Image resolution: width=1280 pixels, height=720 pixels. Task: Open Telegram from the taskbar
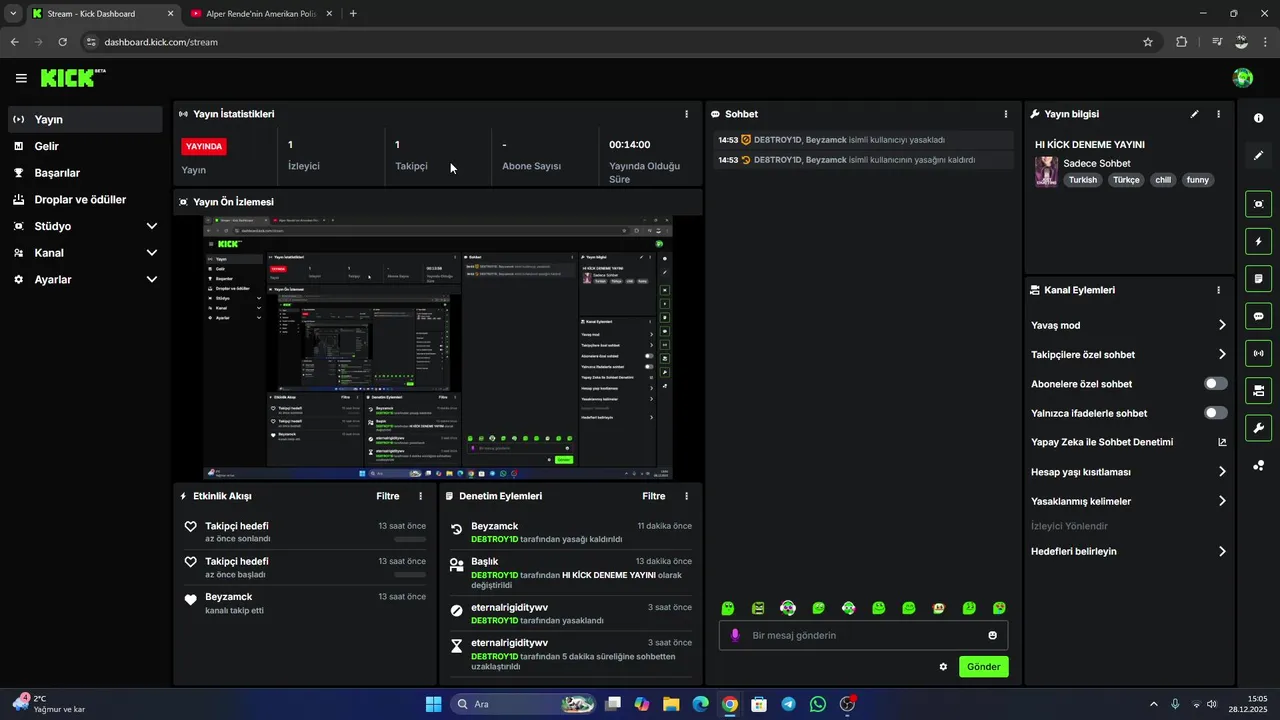pyautogui.click(x=789, y=704)
